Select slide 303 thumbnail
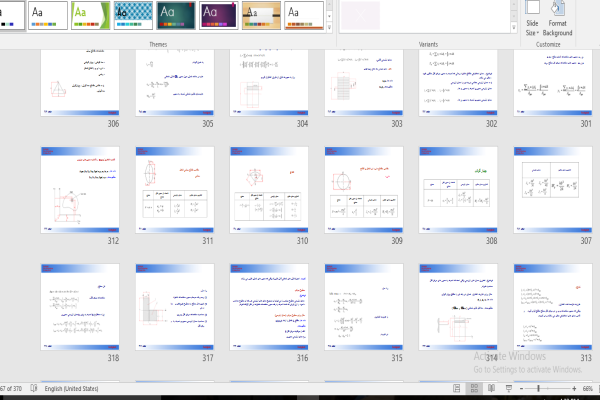 click(x=364, y=82)
